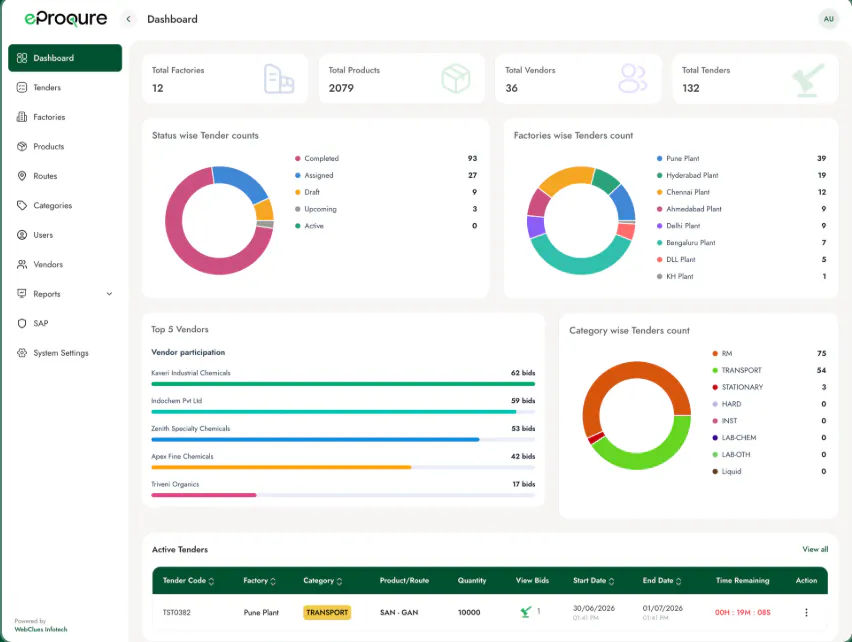Click the Routes pin icon
The height and width of the screenshot is (642, 852).
coord(22,176)
